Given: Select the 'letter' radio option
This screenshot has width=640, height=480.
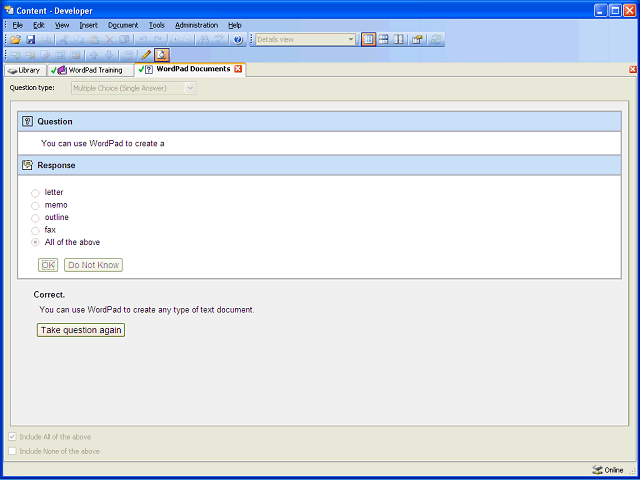Looking at the screenshot, I should click(x=36, y=193).
